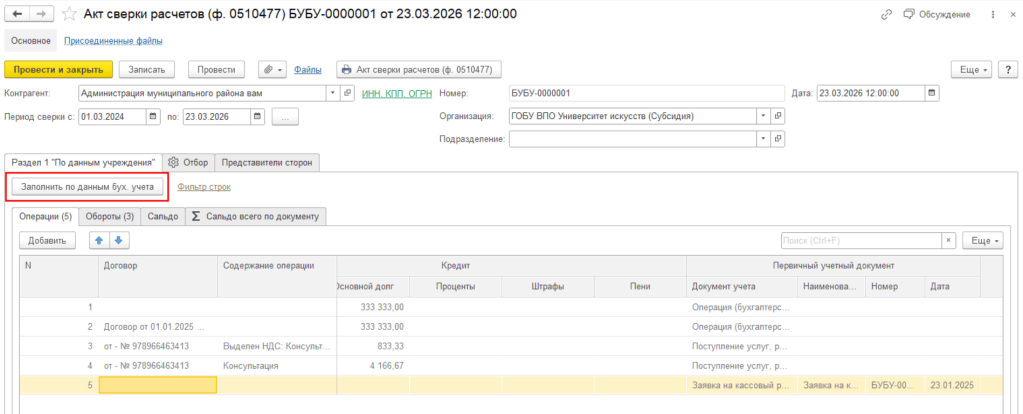
Task: Expand the Контрагент dropdown list
Action: click(x=334, y=93)
